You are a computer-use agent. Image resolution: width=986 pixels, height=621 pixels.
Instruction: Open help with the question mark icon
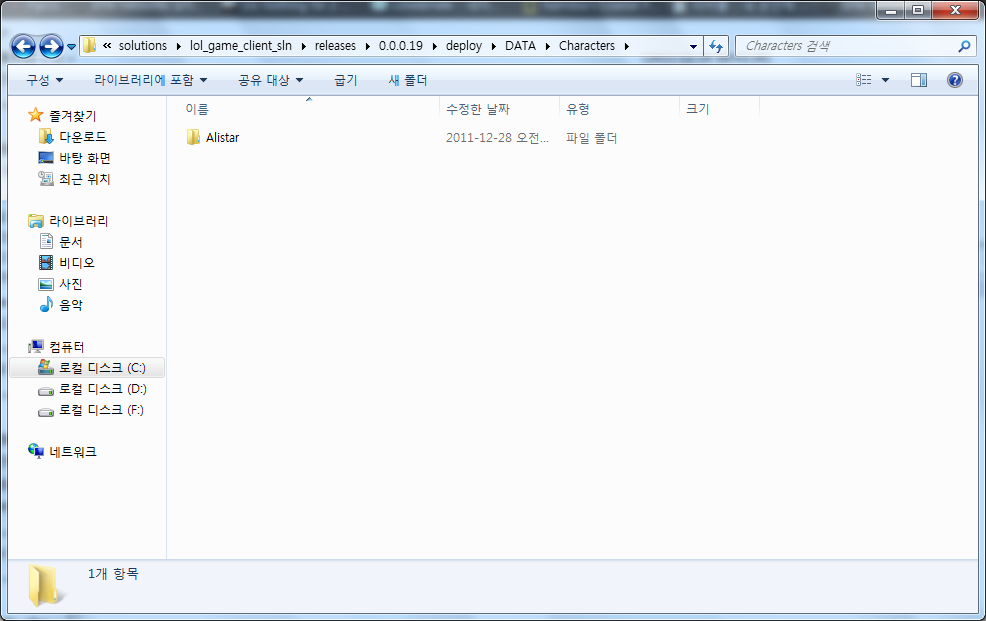coord(955,80)
